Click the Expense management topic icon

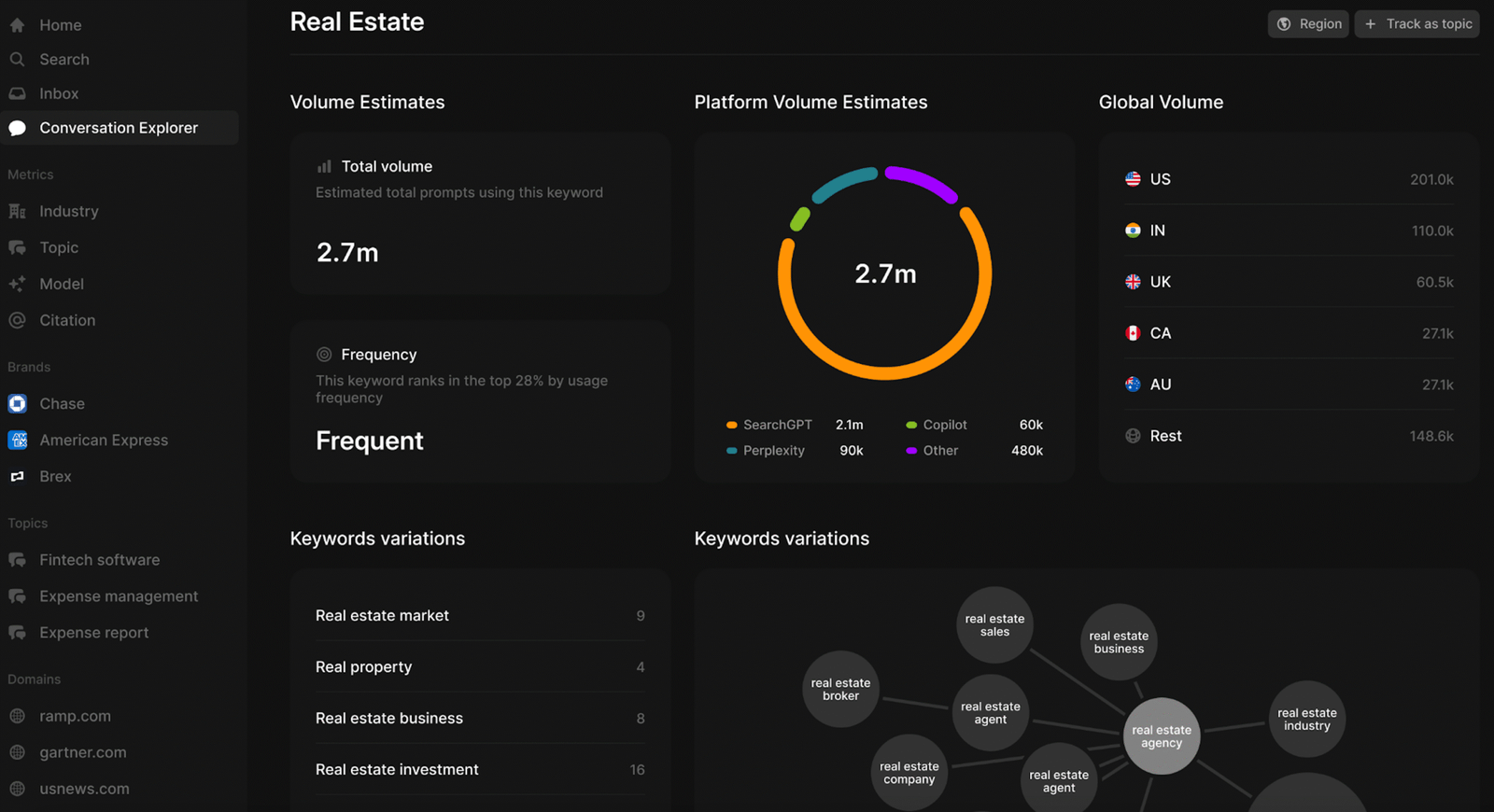[17, 596]
